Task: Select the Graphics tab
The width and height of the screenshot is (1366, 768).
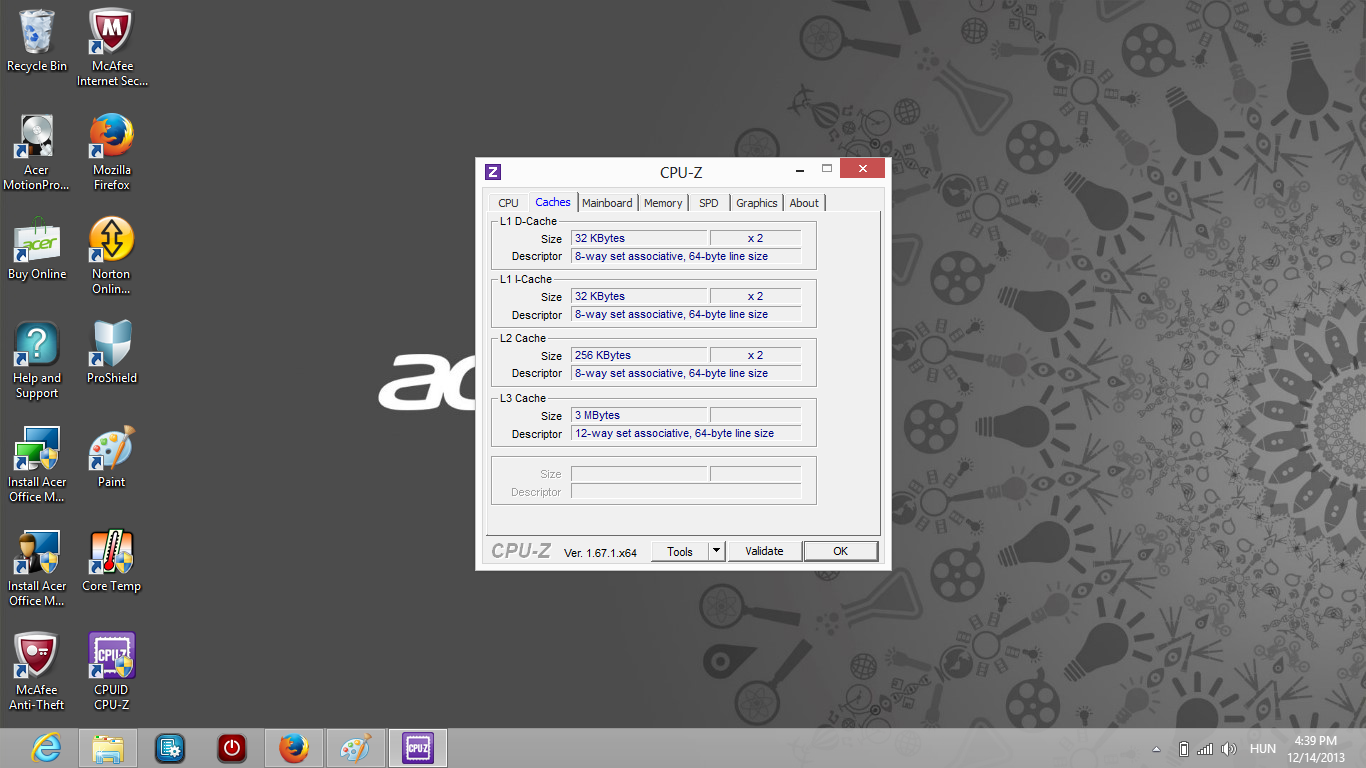Action: coord(757,203)
